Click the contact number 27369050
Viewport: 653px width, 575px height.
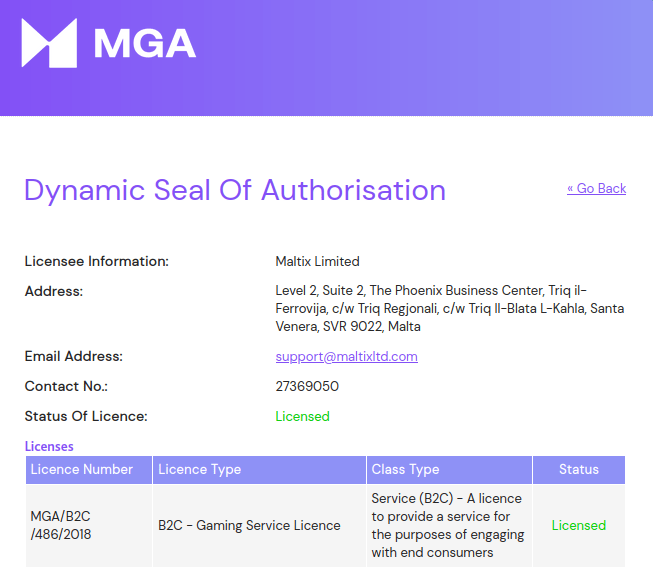[x=307, y=386]
